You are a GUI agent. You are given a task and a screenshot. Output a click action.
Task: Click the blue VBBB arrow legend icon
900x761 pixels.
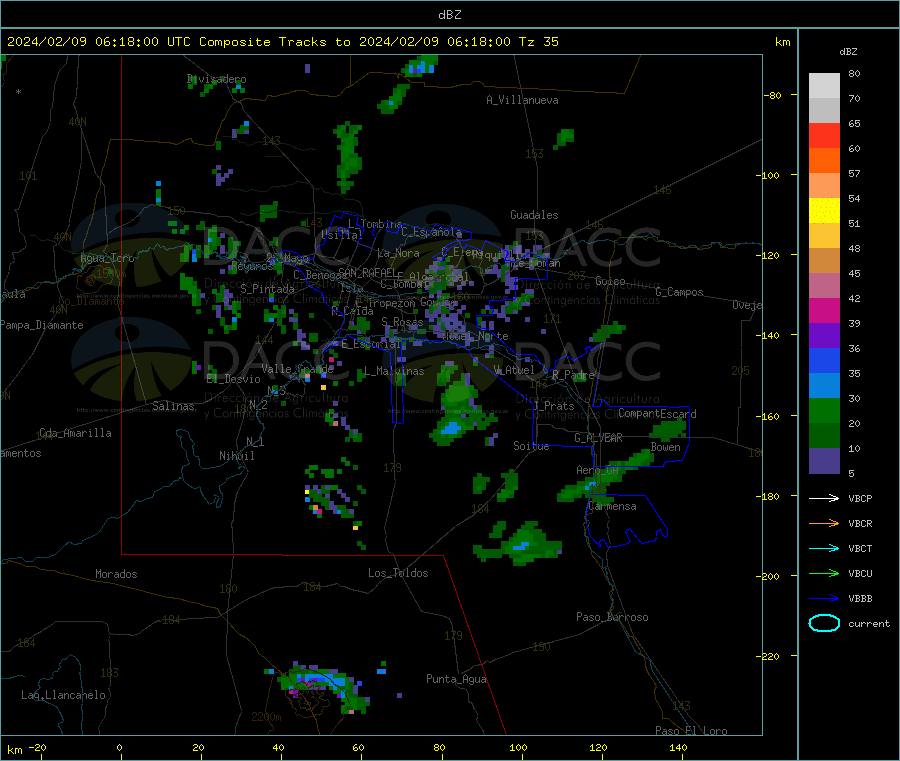pos(824,599)
